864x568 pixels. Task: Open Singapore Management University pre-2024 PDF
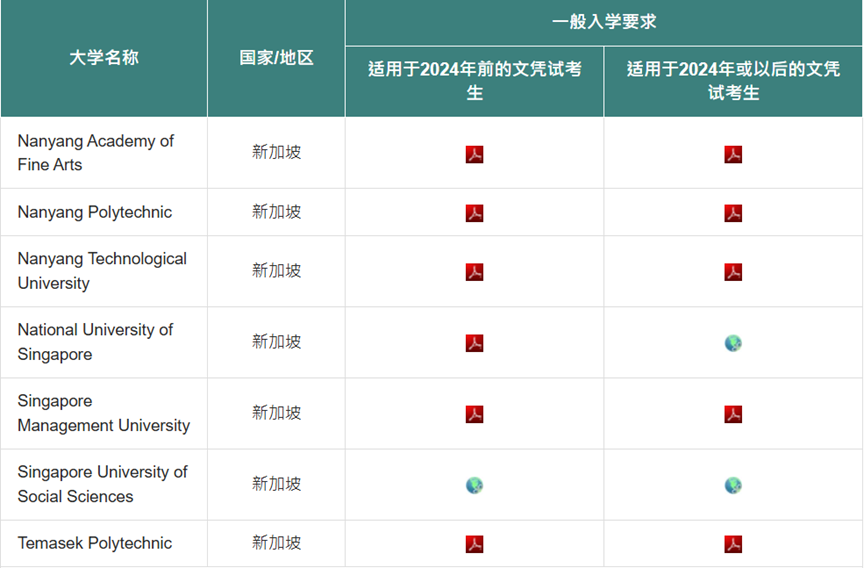click(474, 414)
